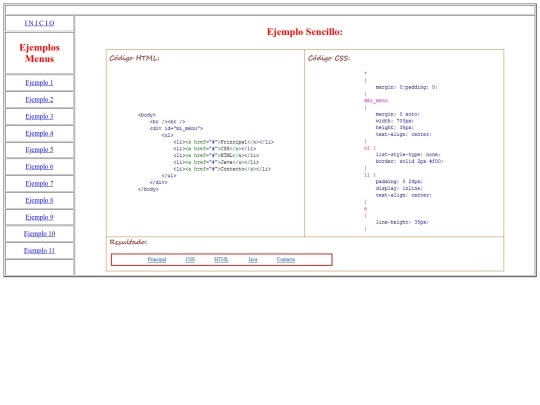Navigate to Ejemplo 5

coord(39,150)
